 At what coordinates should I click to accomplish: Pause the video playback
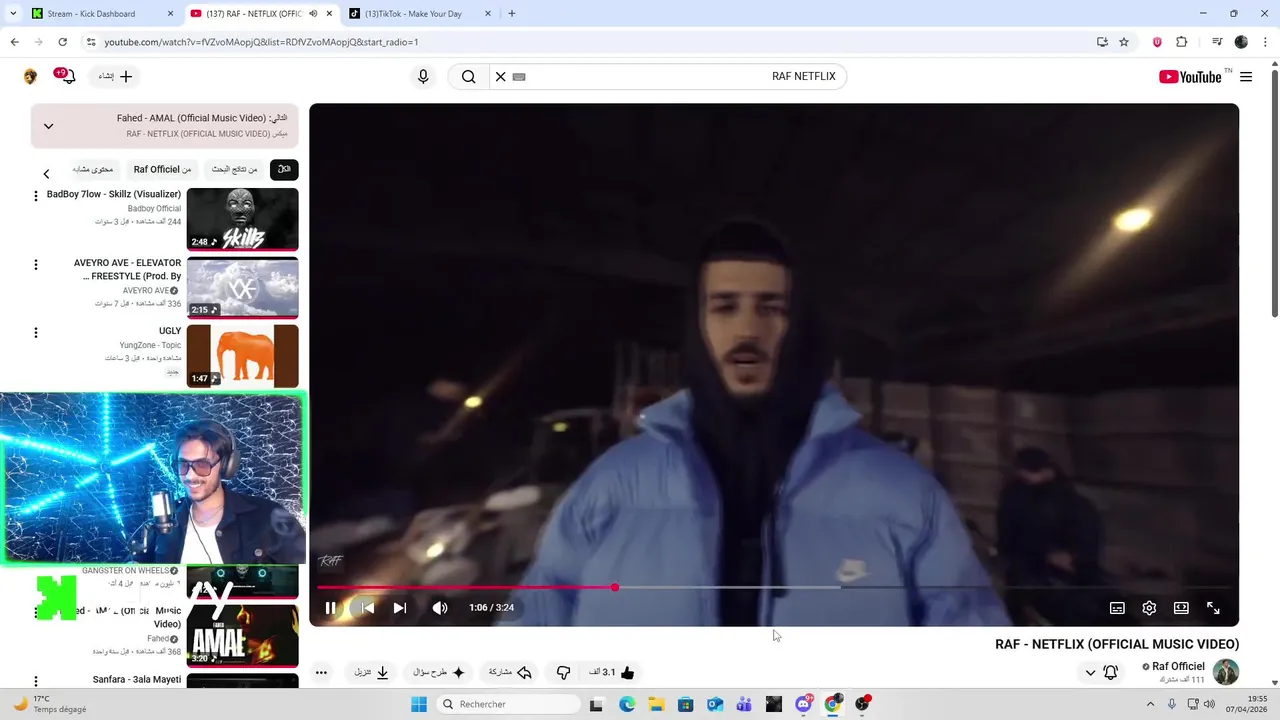coord(330,608)
